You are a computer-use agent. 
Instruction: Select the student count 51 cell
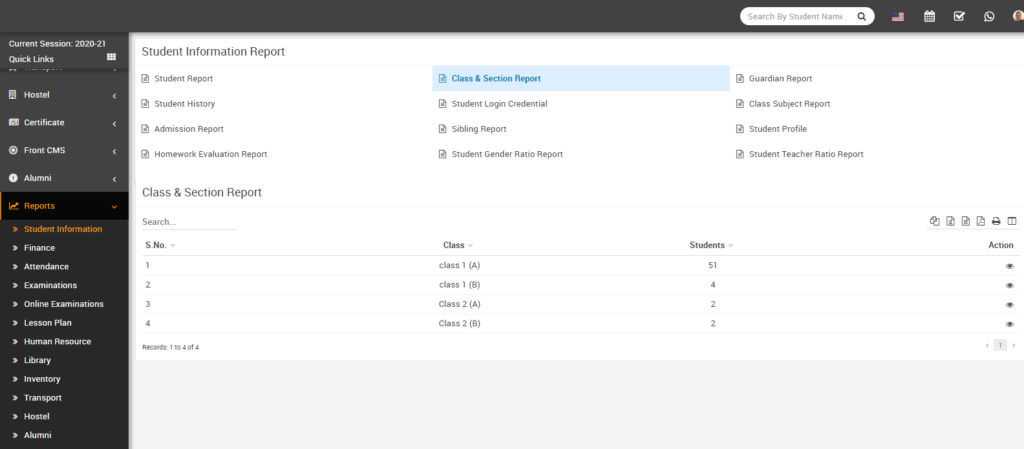tap(712, 266)
